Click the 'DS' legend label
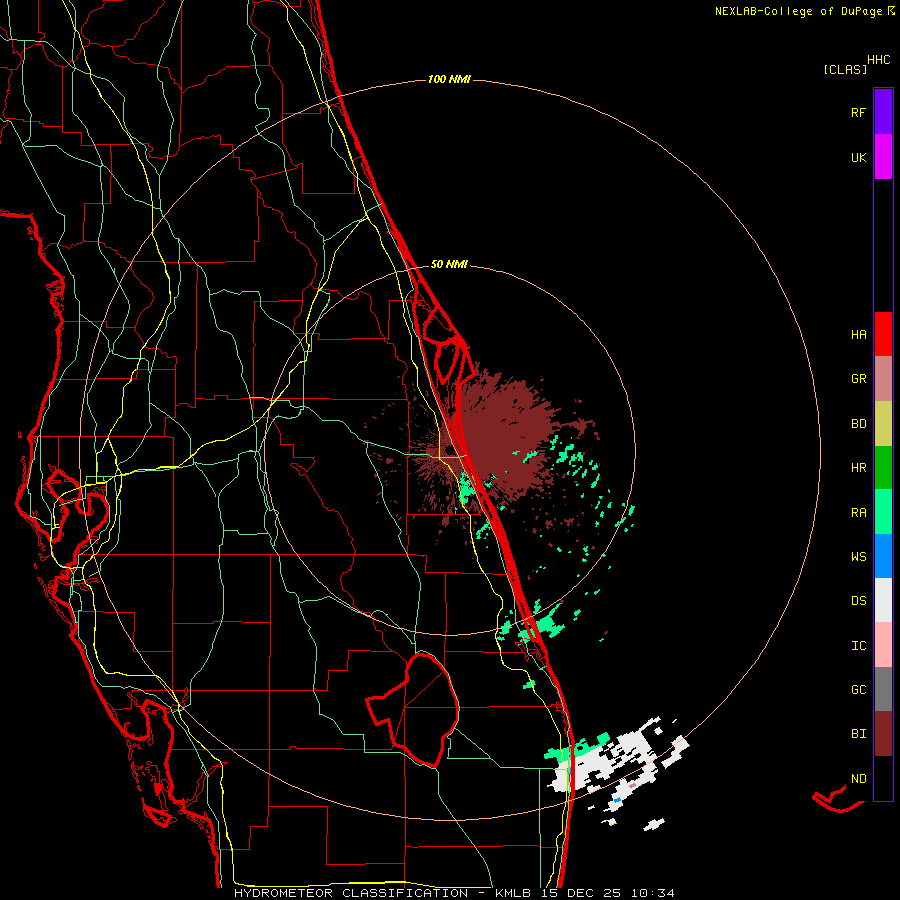This screenshot has width=900, height=900. pos(858,601)
